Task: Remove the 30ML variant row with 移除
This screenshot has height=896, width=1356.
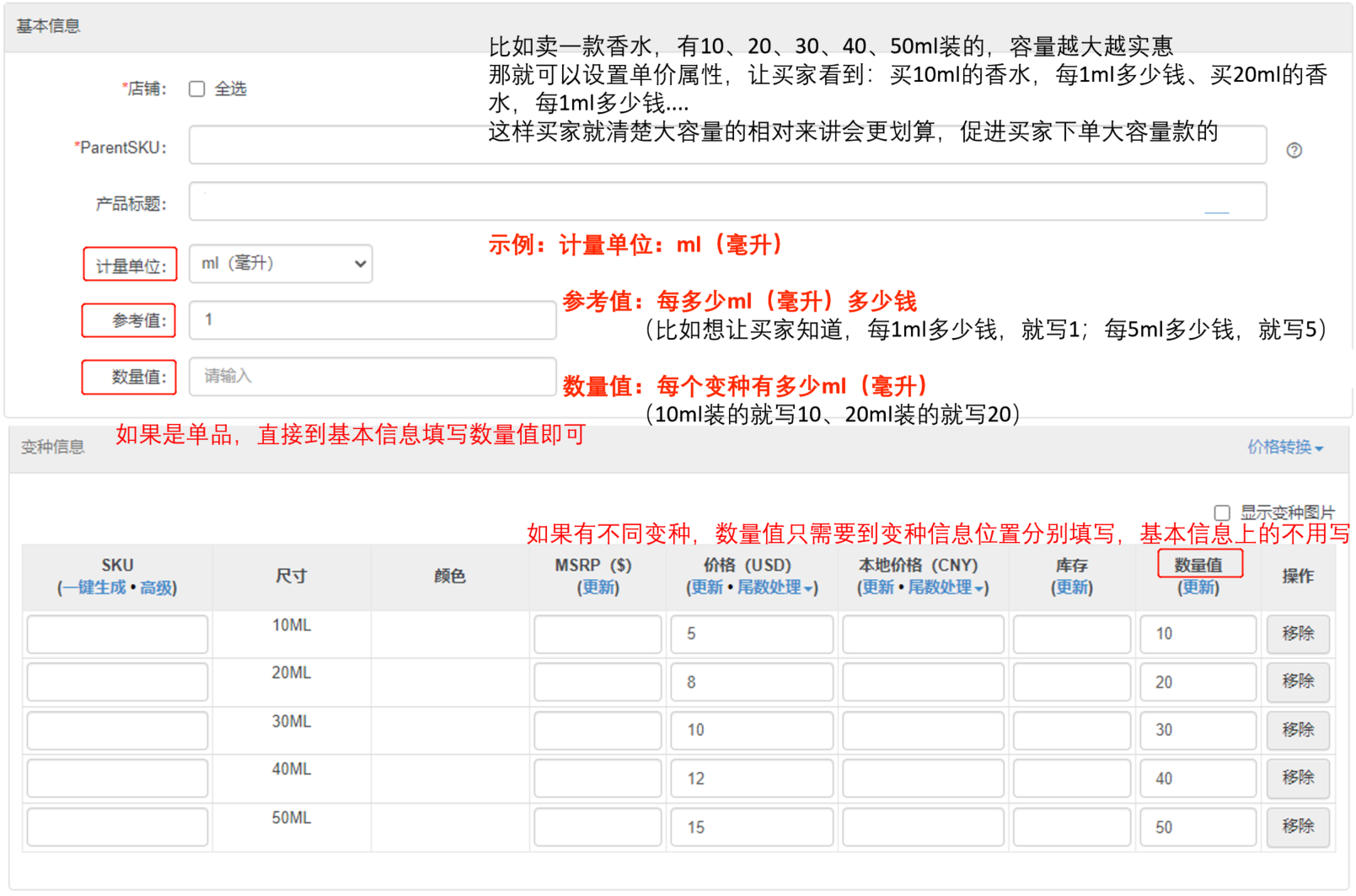Action: pyautogui.click(x=1298, y=730)
